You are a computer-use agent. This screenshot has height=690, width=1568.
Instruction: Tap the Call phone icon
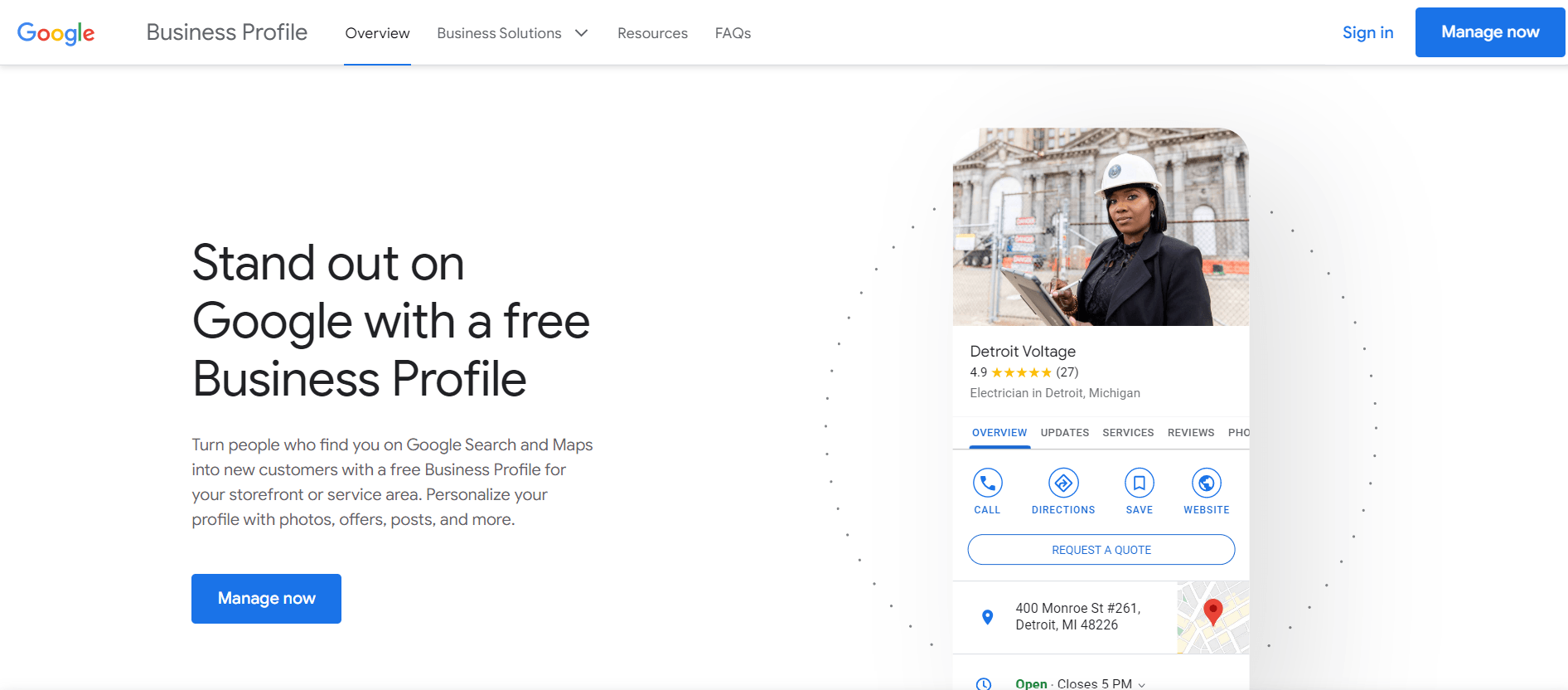click(x=987, y=483)
